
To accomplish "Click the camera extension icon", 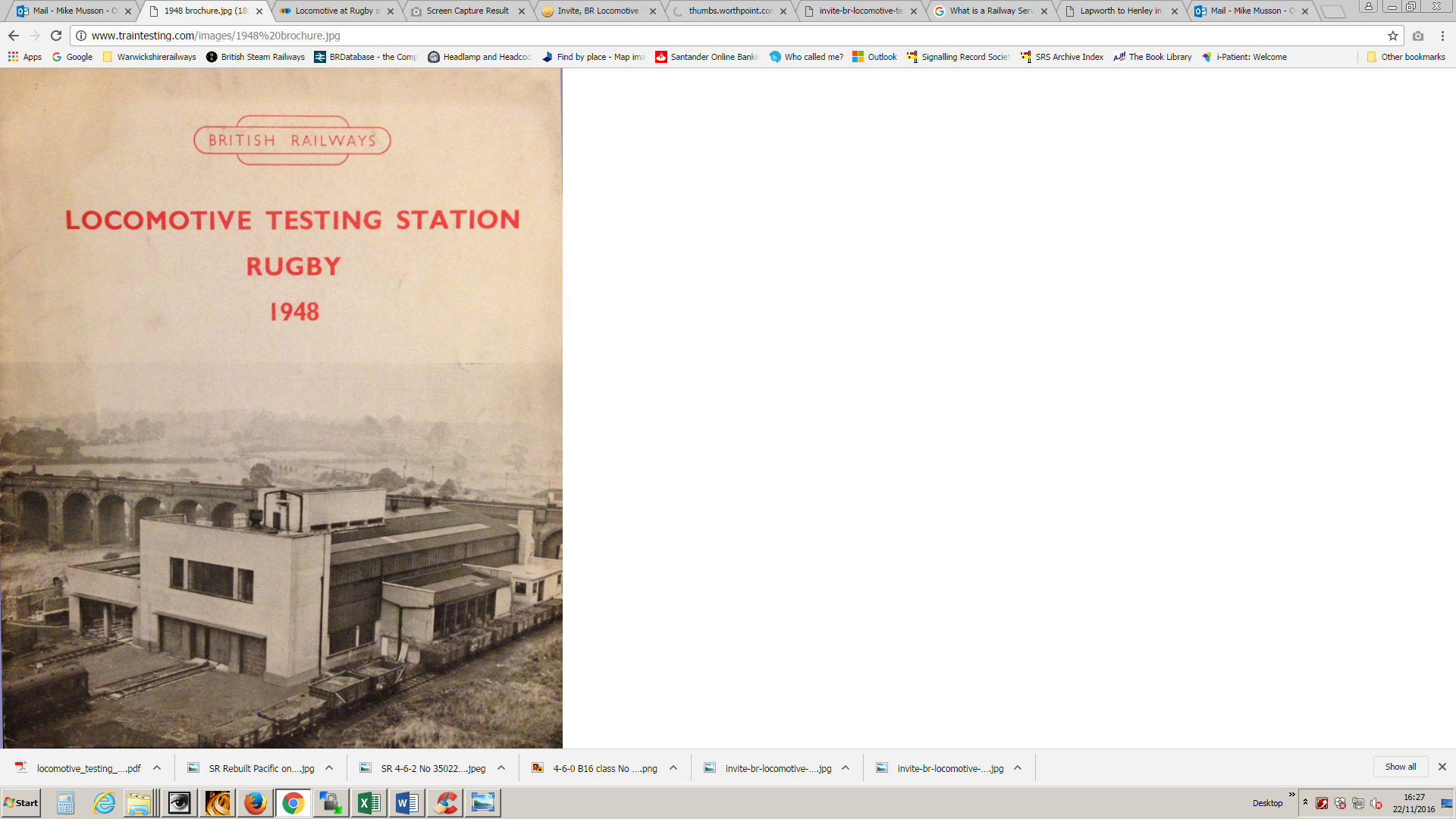I will 1418,36.
